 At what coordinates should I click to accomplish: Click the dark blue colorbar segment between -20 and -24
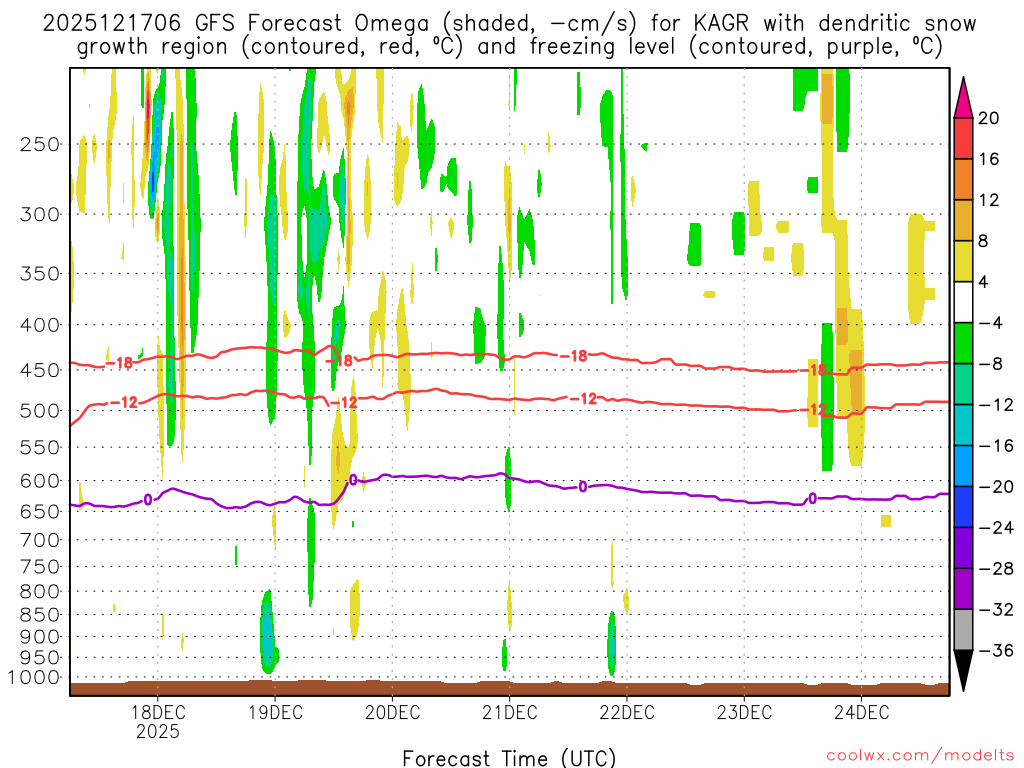(x=963, y=507)
